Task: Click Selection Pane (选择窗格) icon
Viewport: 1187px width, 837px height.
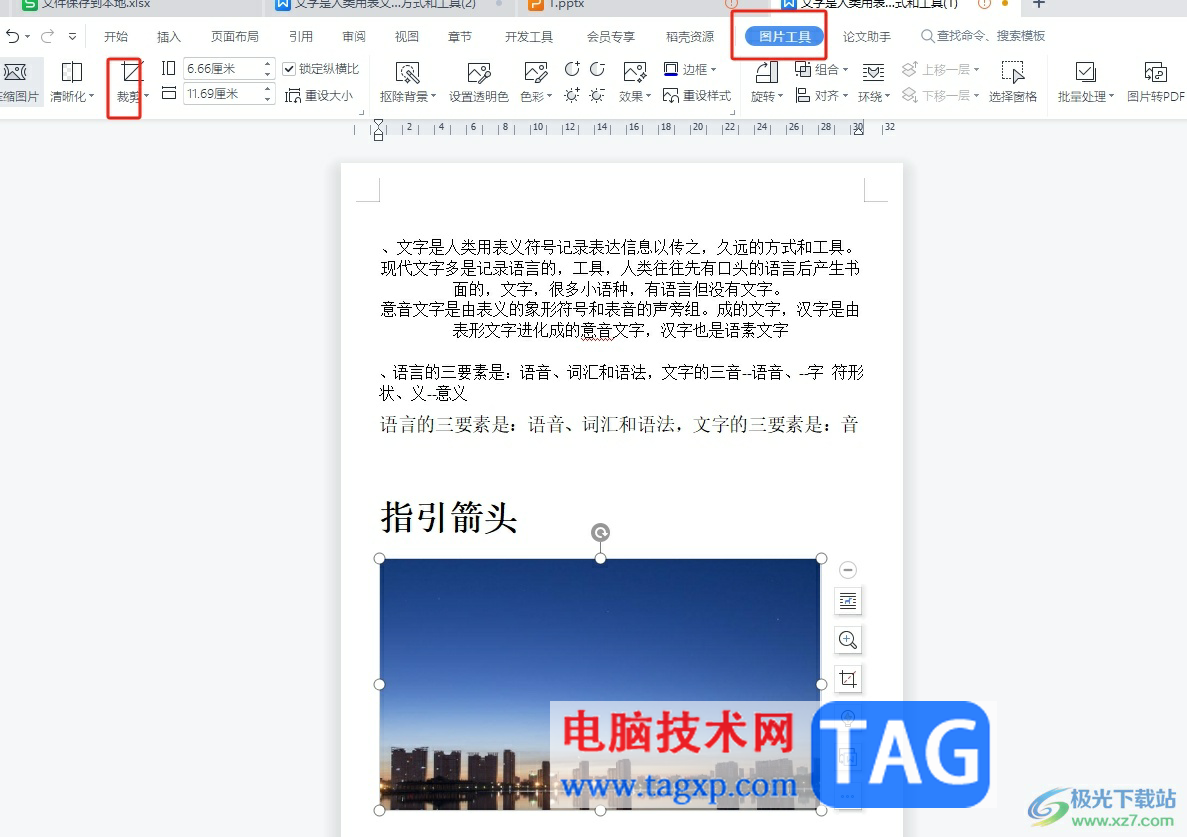Action: click(1012, 72)
